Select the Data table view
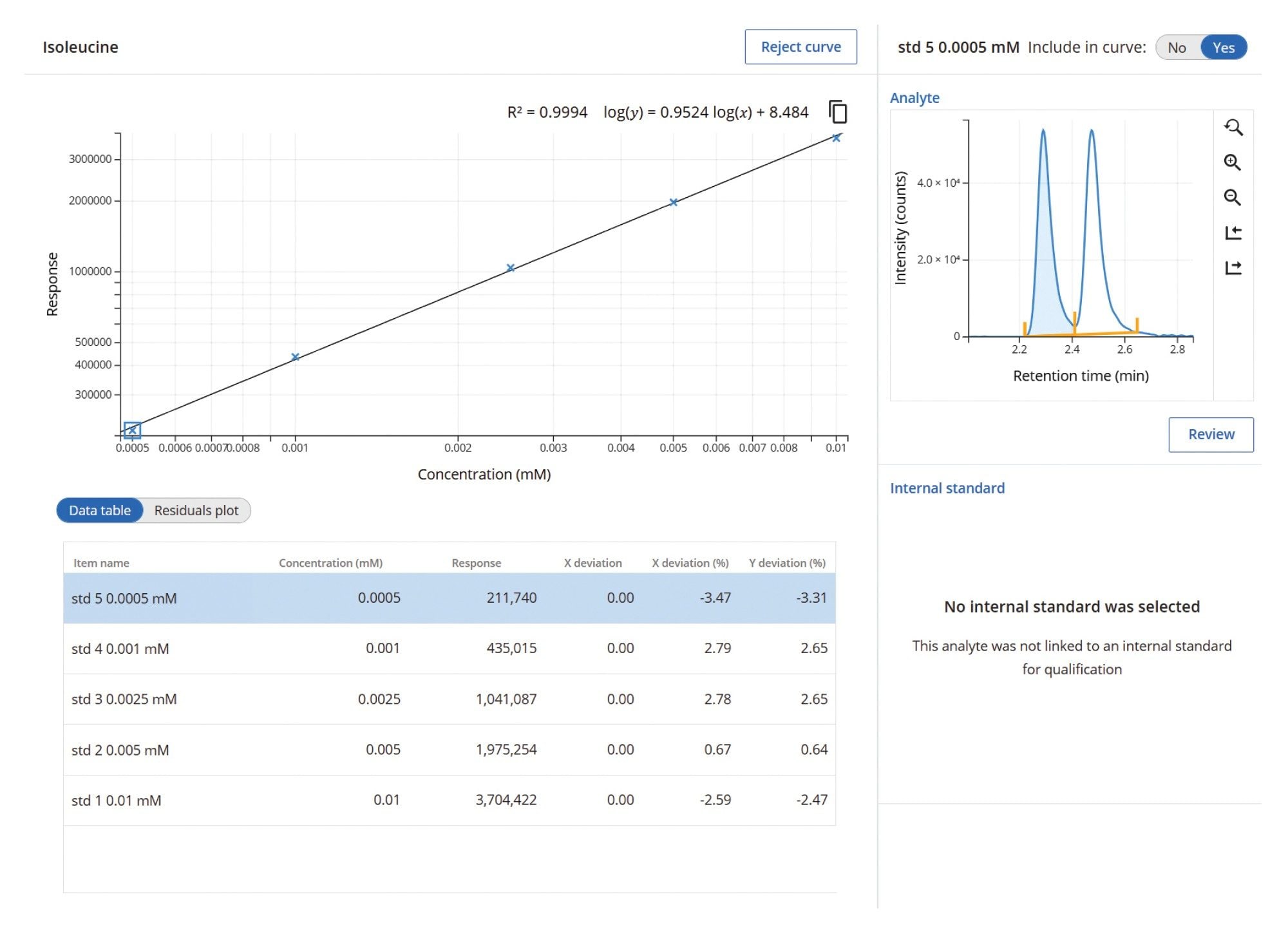The image size is (1288, 932). point(100,510)
